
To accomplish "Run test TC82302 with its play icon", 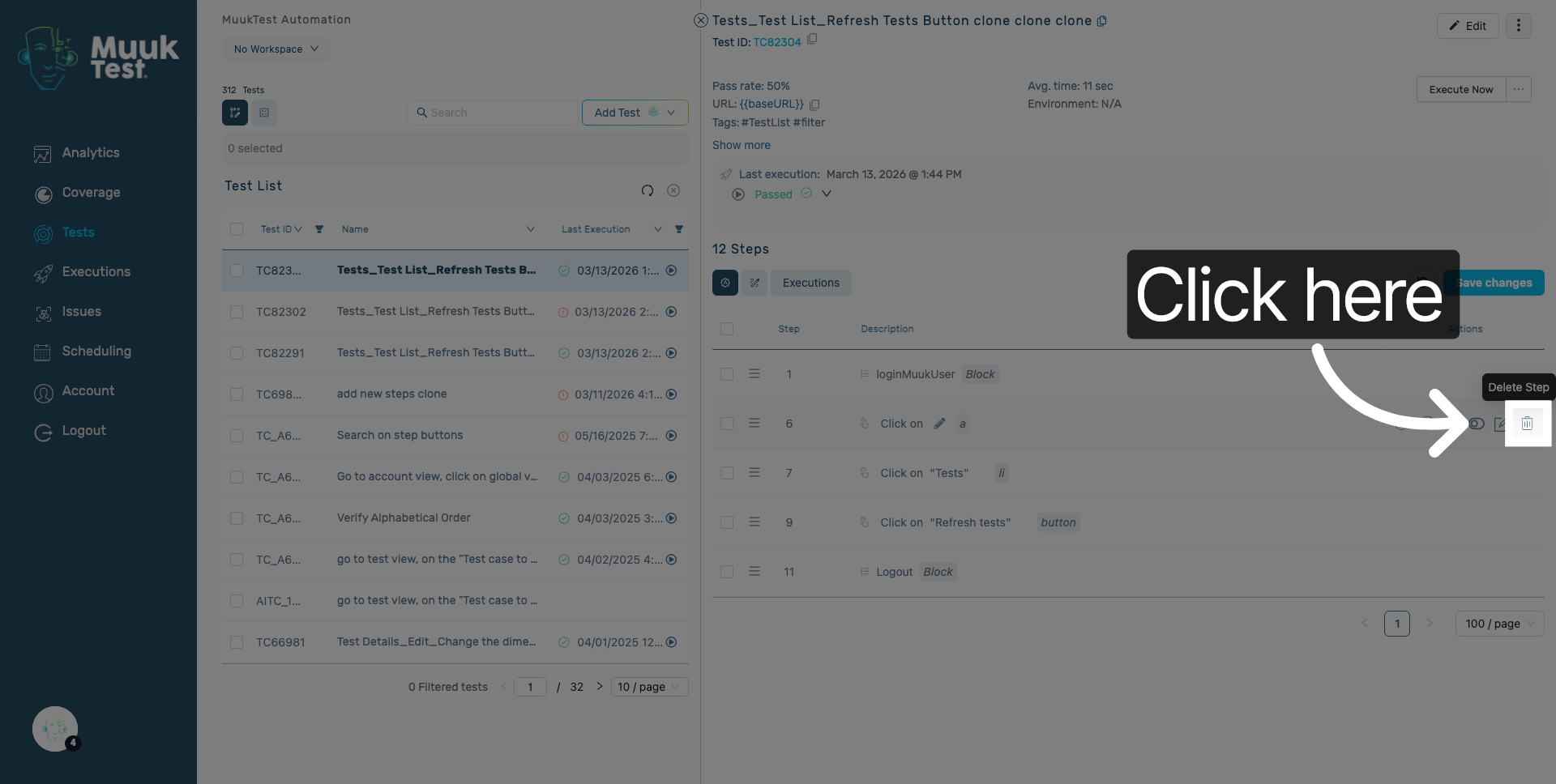I will (671, 312).
